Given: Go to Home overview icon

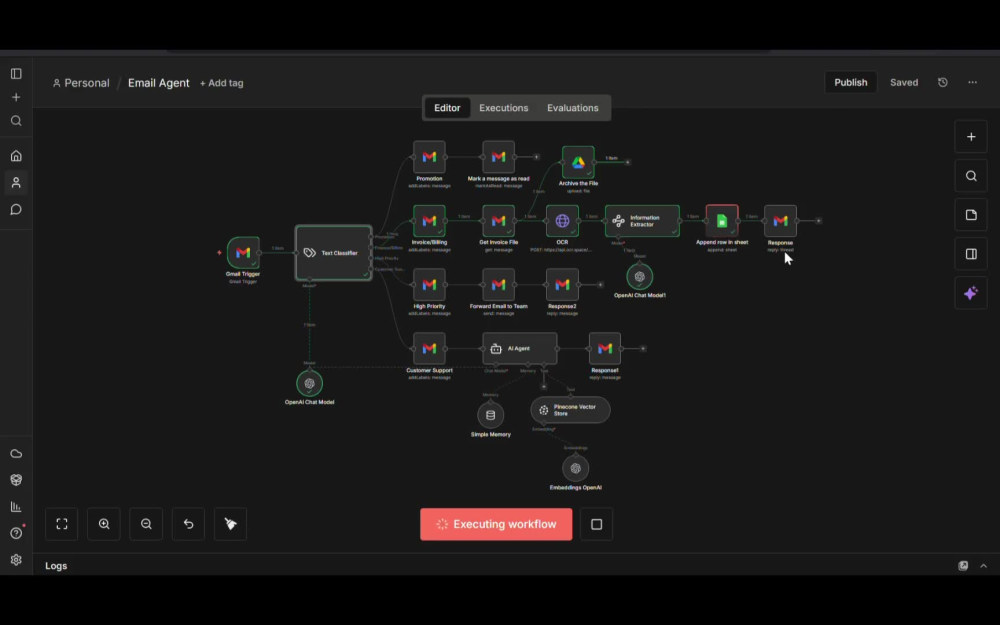Looking at the screenshot, I should click(x=16, y=156).
